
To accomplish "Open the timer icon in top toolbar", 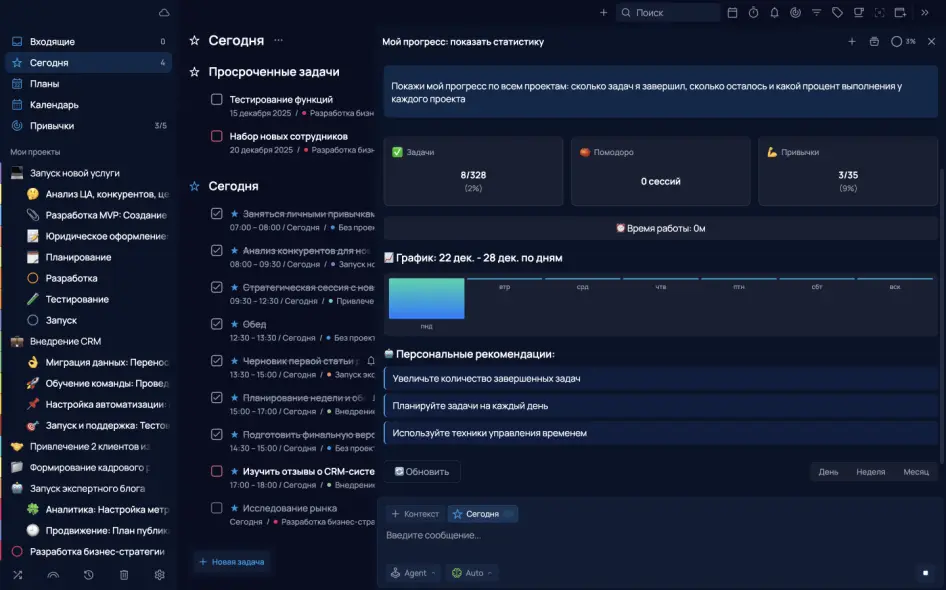I will [753, 13].
